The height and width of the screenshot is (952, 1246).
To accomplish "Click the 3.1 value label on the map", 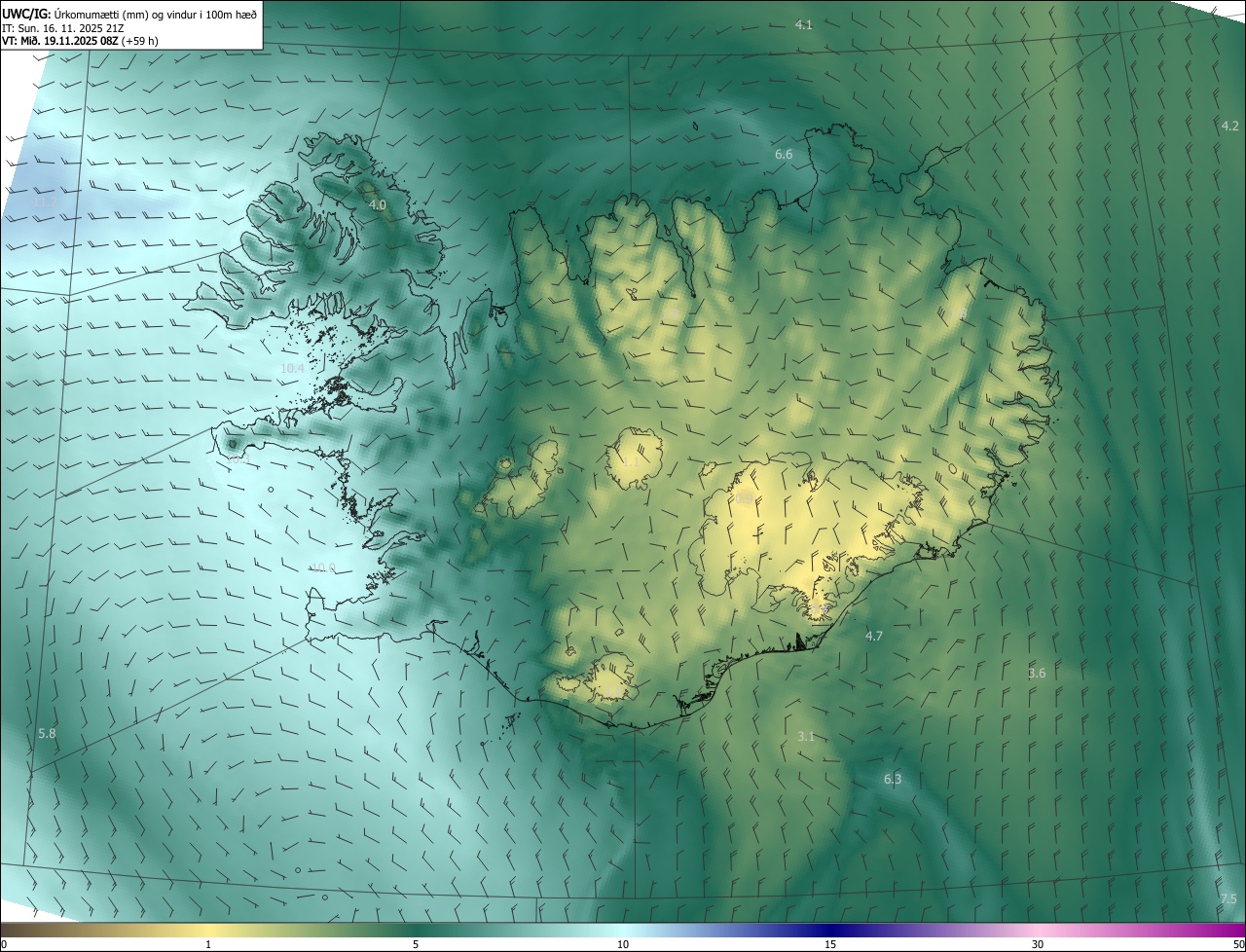I will pyautogui.click(x=805, y=736).
